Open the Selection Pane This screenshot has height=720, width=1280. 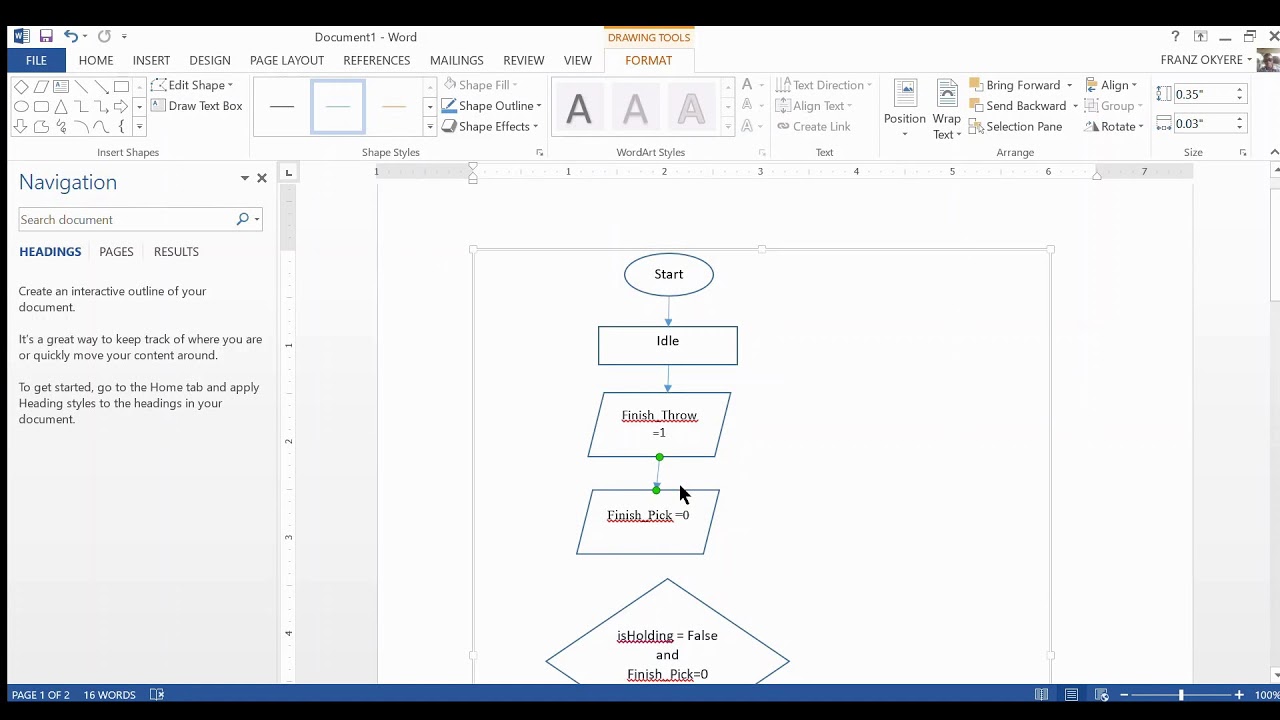pyautogui.click(x=1015, y=126)
